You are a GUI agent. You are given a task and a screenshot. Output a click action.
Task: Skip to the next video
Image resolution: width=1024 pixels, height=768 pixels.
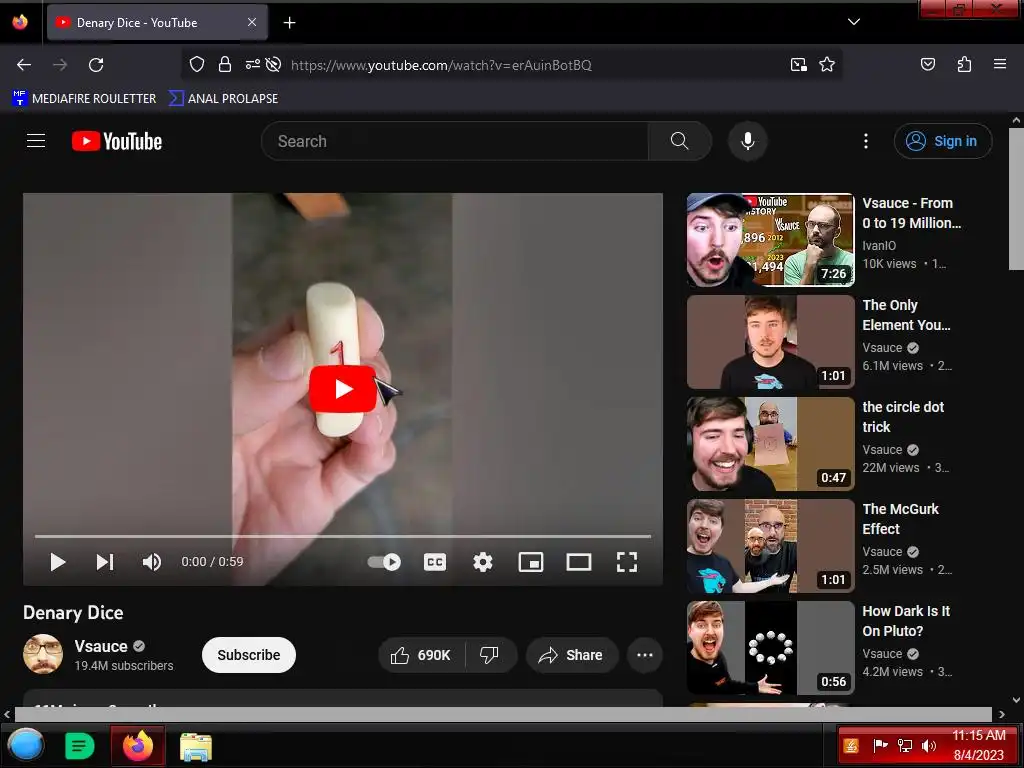[105, 562]
